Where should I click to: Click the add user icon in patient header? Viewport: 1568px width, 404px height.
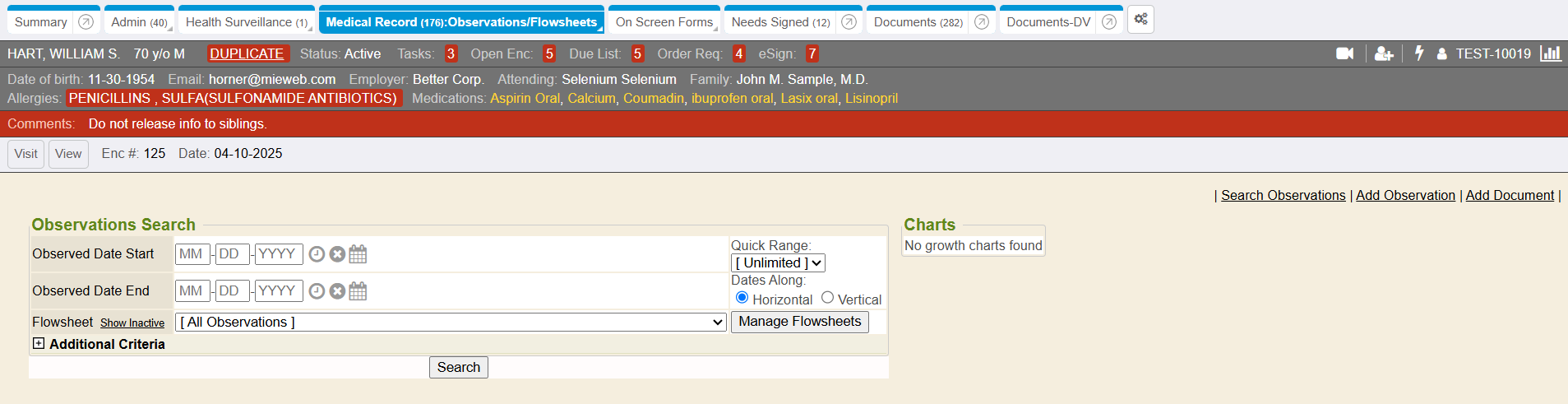1384,53
